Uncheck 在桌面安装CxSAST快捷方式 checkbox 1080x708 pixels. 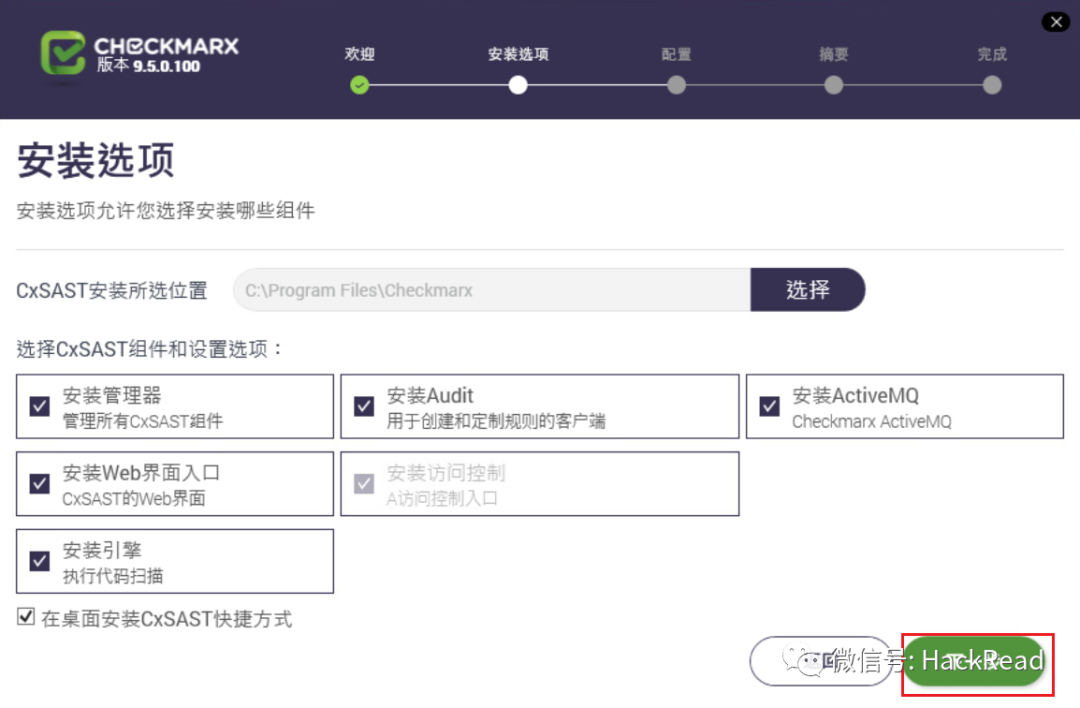pos(26,616)
